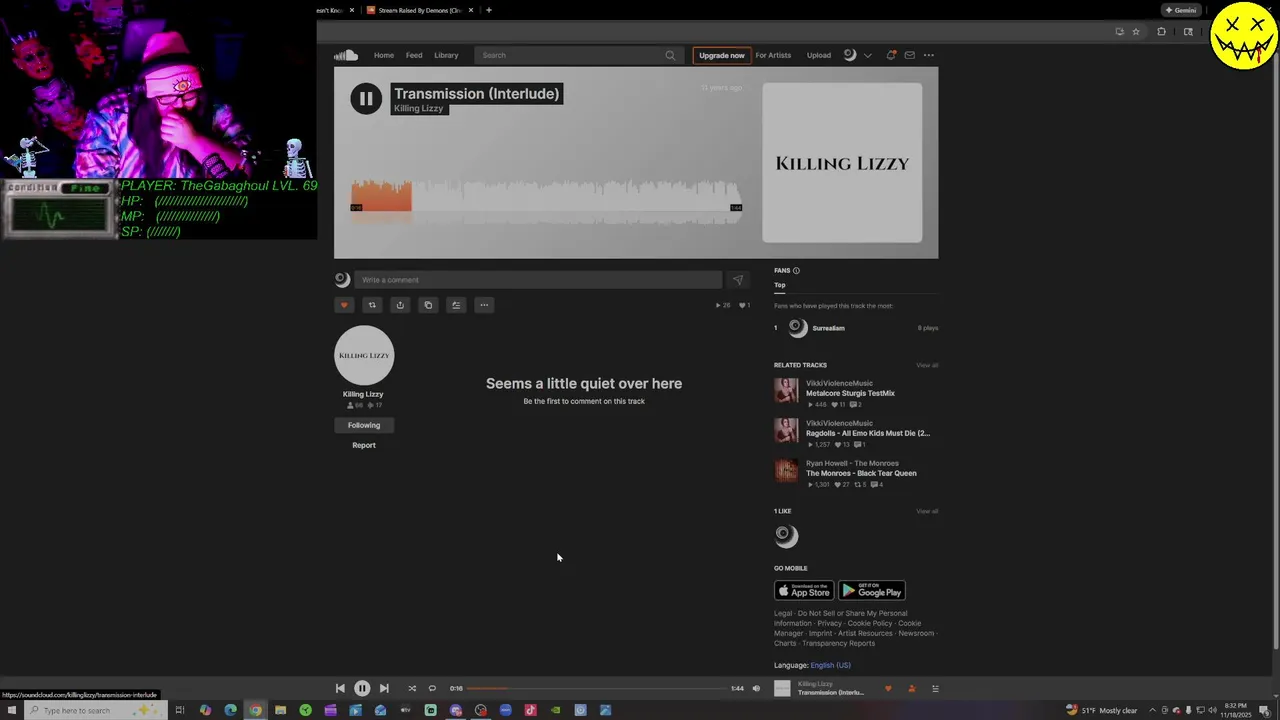Image resolution: width=1280 pixels, height=720 pixels.
Task: Skip to previous track in player bar
Action: (x=340, y=688)
